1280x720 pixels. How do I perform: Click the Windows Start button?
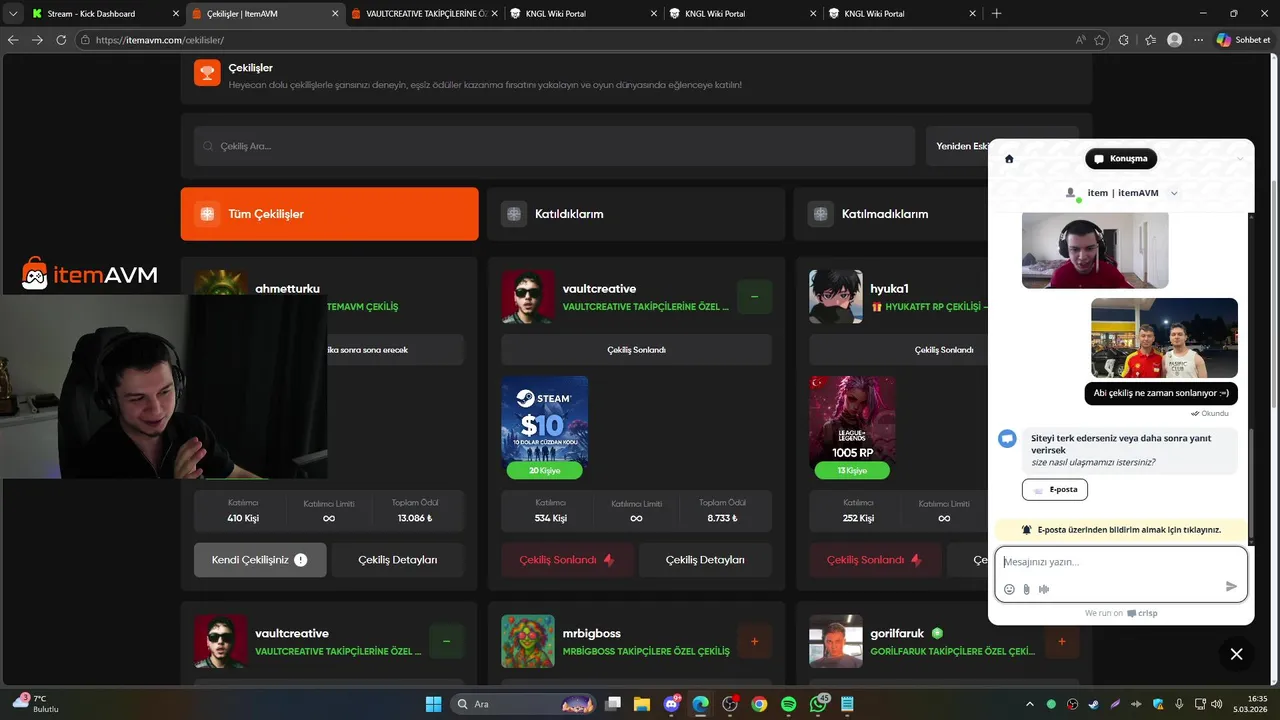pyautogui.click(x=433, y=704)
